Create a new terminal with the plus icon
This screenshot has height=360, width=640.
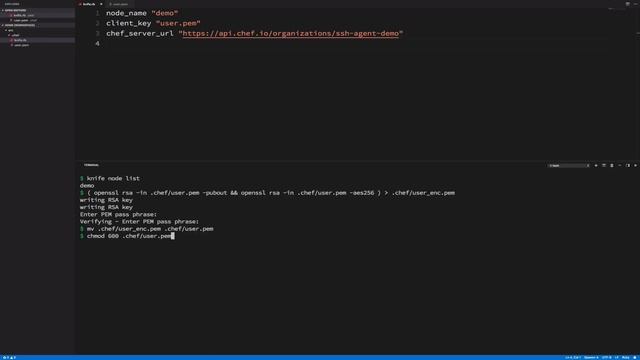[x=596, y=165]
